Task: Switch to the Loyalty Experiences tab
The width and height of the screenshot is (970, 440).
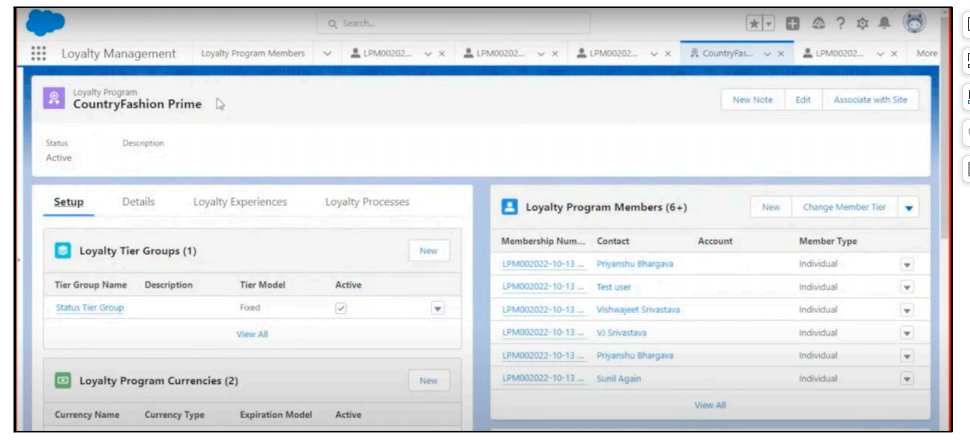Action: point(240,202)
